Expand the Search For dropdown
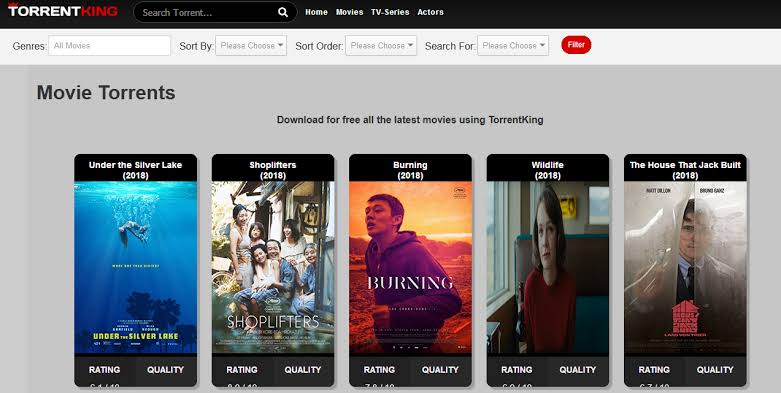781x393 pixels. (x=513, y=45)
